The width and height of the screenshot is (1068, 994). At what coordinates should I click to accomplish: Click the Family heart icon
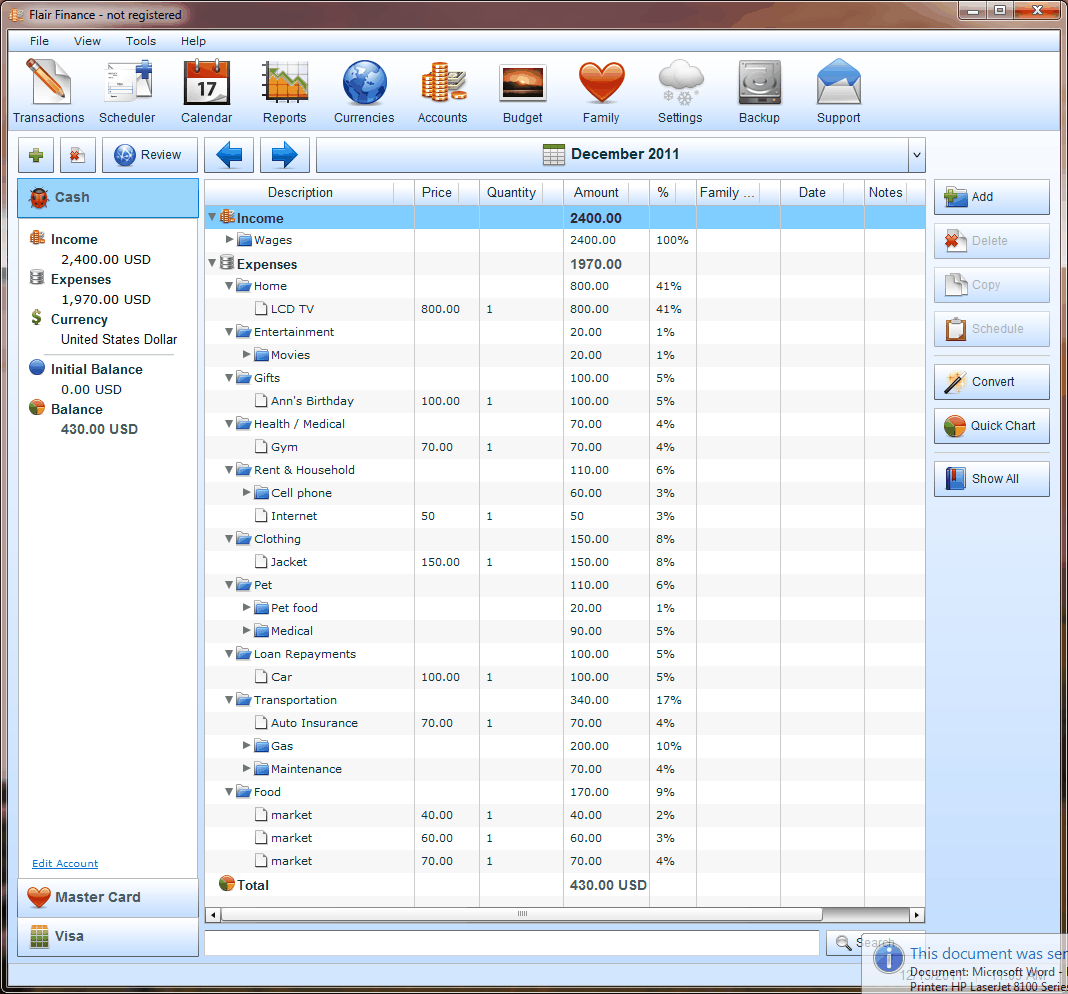(601, 84)
